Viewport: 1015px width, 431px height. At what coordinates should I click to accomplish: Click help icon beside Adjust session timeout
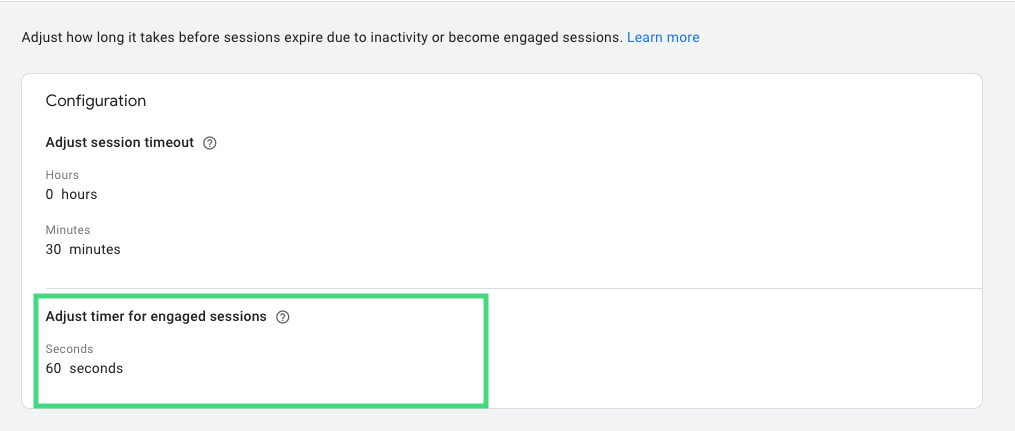(209, 143)
